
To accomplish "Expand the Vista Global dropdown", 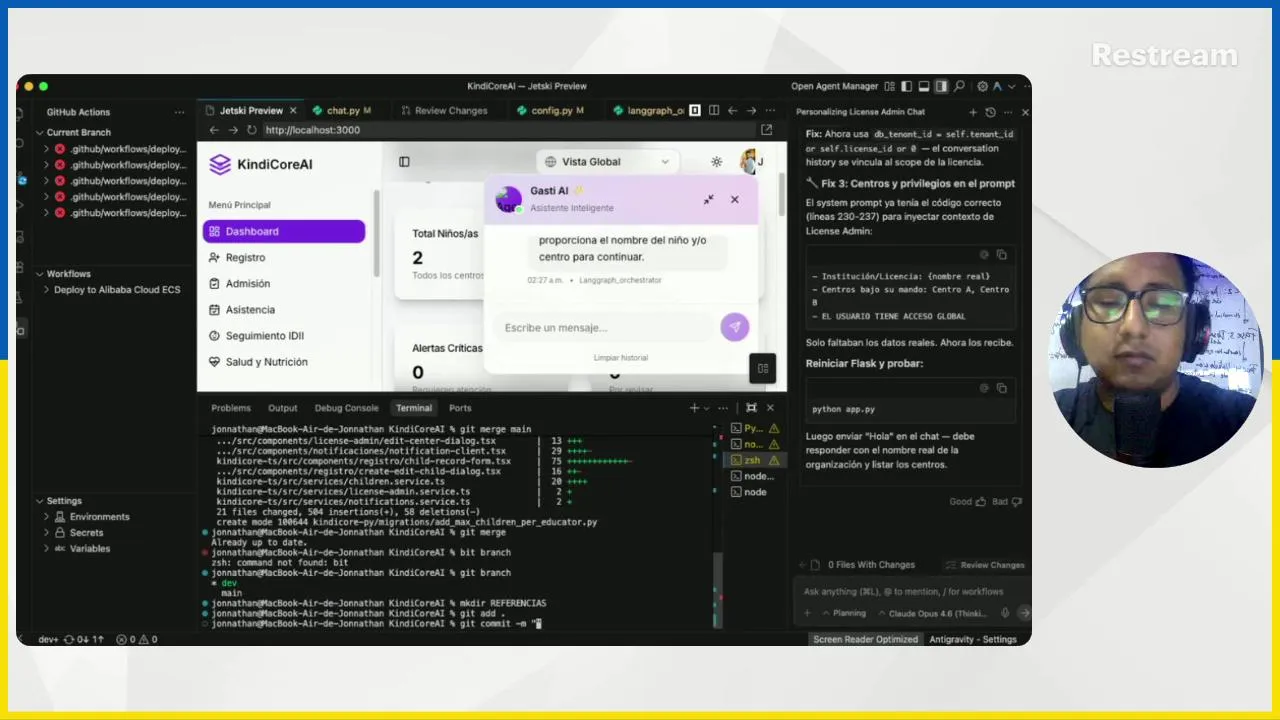I will pyautogui.click(x=606, y=162).
